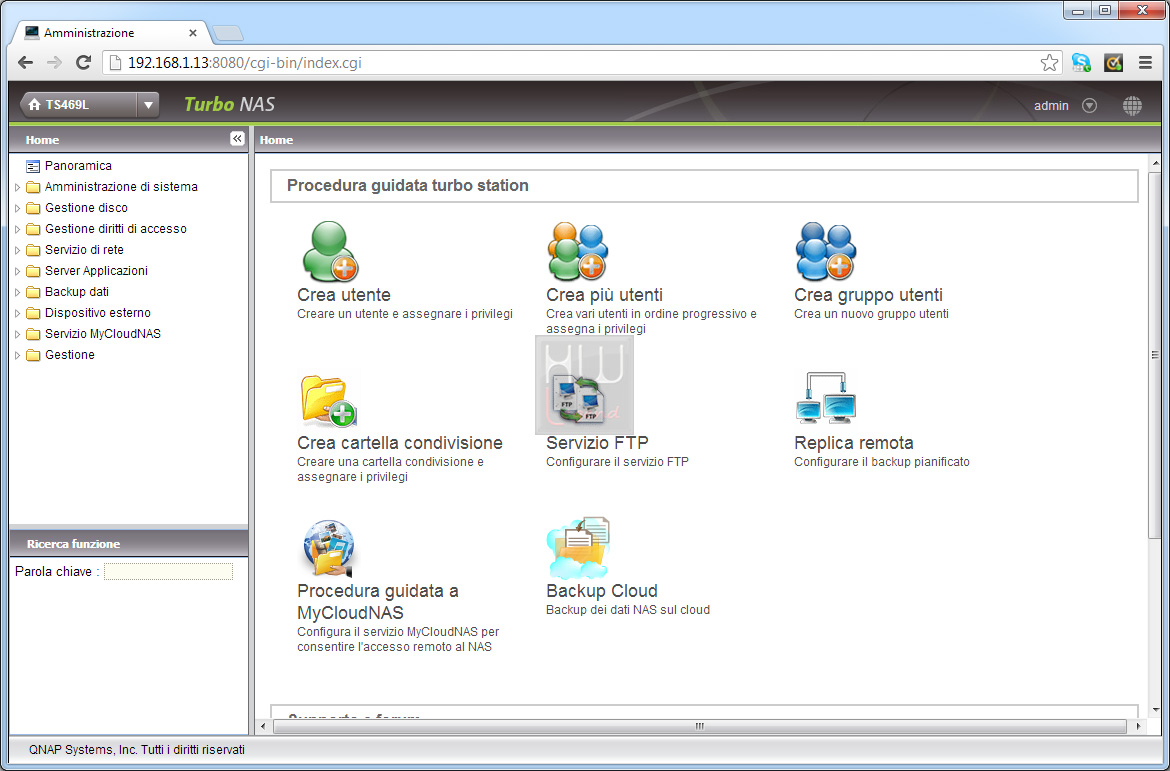Expand the Dispositivo esterno node
1170x771 pixels.
pos(18,313)
